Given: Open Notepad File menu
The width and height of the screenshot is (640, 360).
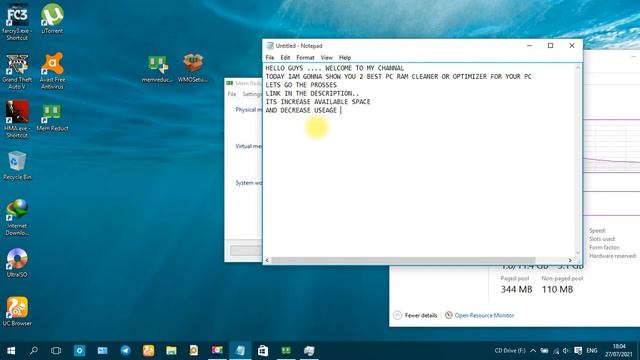Looking at the screenshot, I should point(270,58).
